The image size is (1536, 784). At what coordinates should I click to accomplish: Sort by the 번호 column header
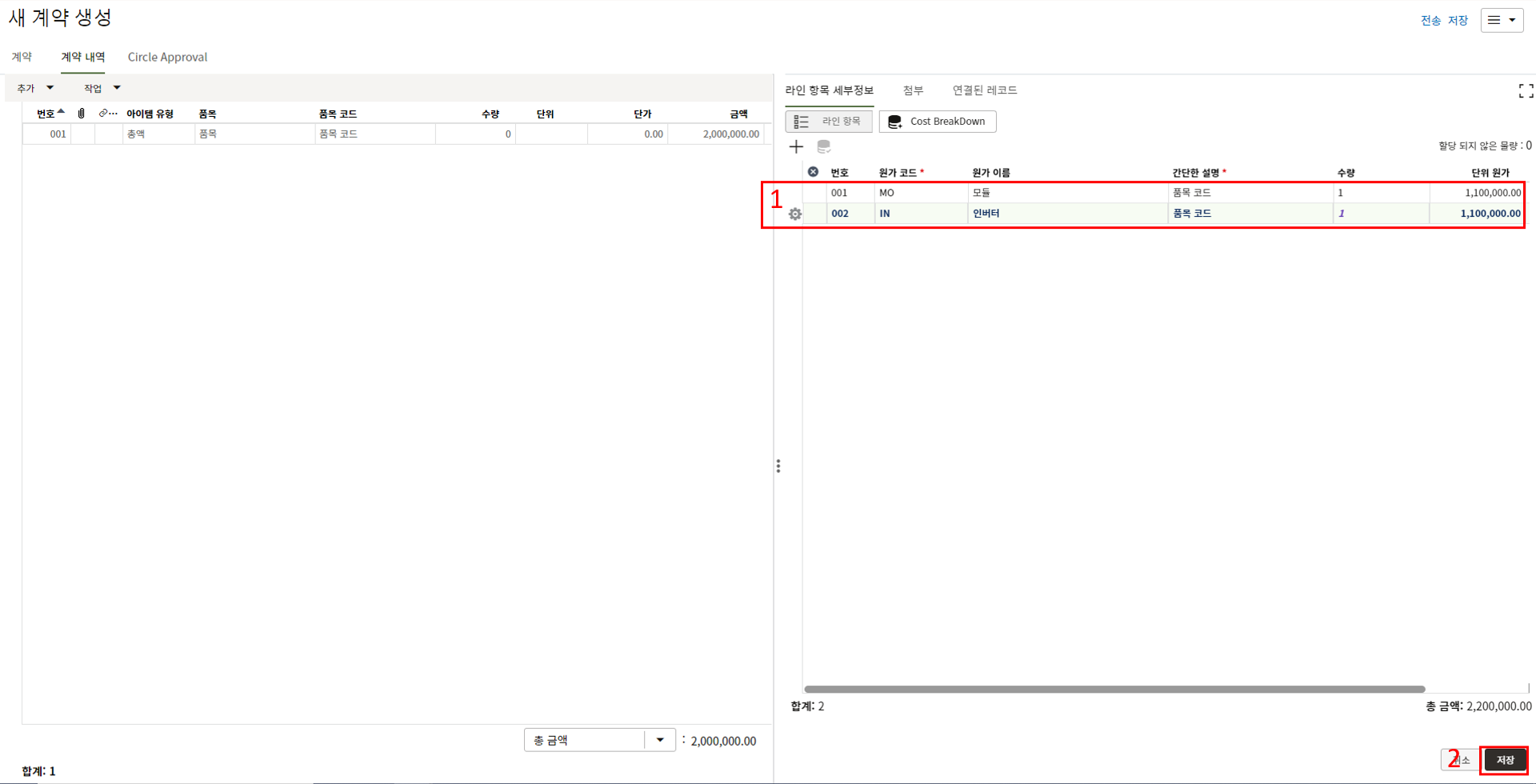coord(46,114)
